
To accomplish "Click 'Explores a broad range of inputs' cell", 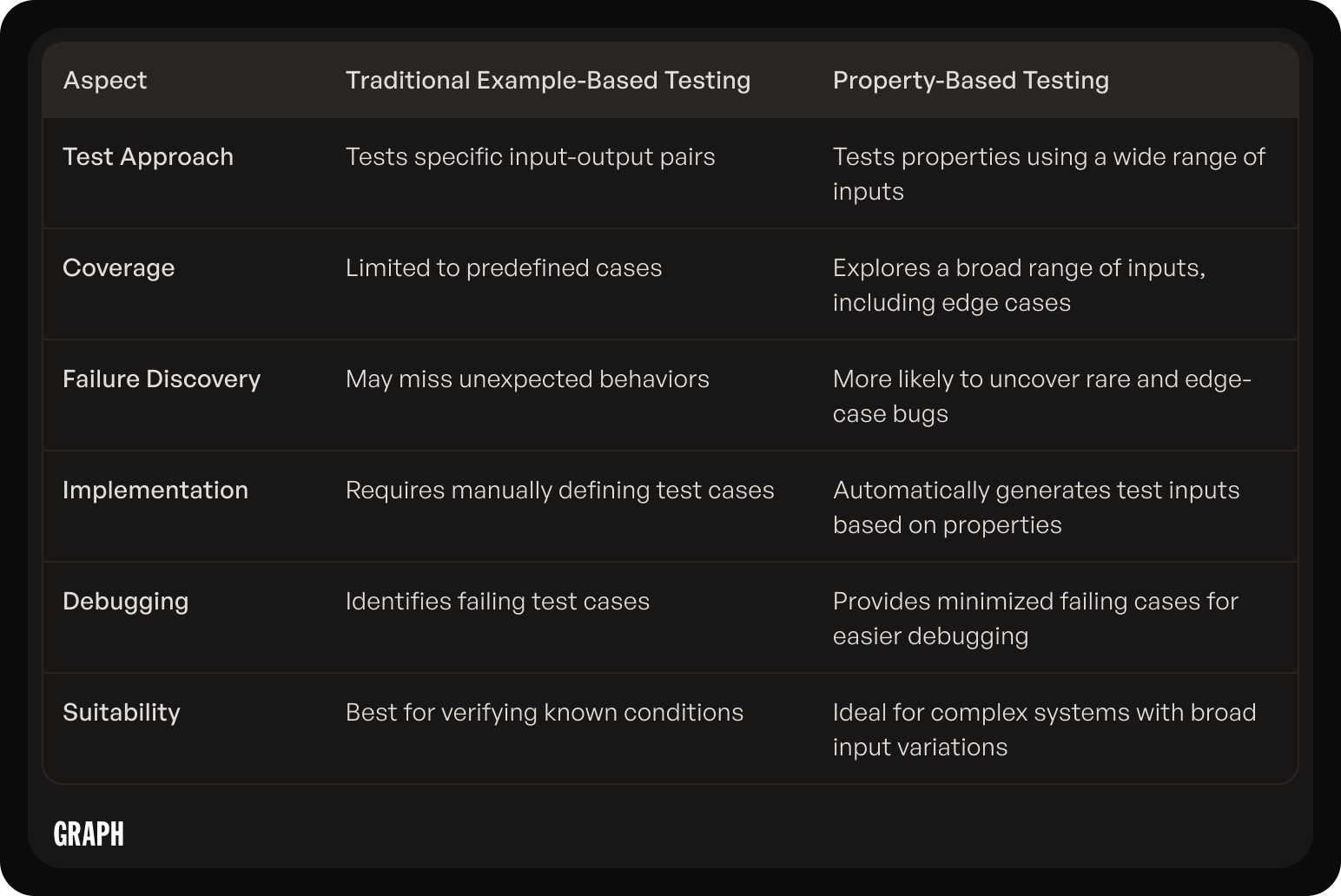I will pos(1020,285).
